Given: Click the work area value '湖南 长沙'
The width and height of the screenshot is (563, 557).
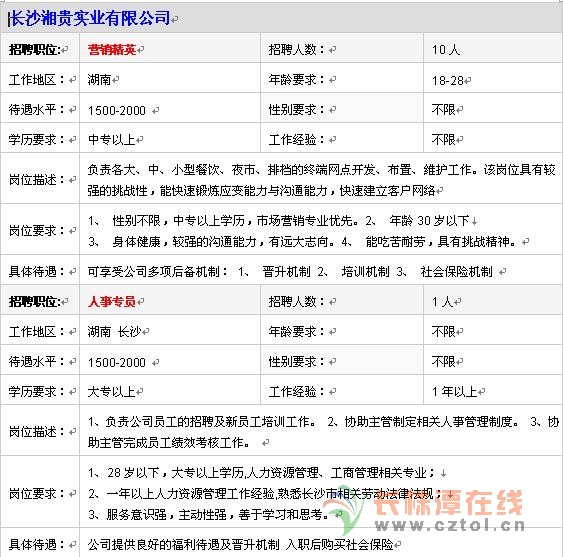Looking at the screenshot, I should (115, 332).
